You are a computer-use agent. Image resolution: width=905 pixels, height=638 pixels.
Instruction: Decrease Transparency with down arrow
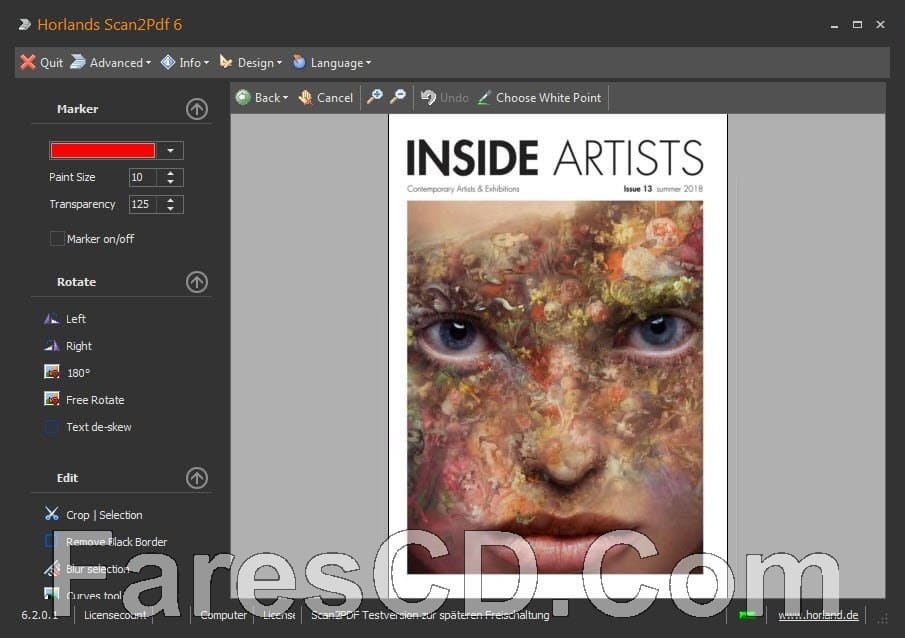coord(170,208)
